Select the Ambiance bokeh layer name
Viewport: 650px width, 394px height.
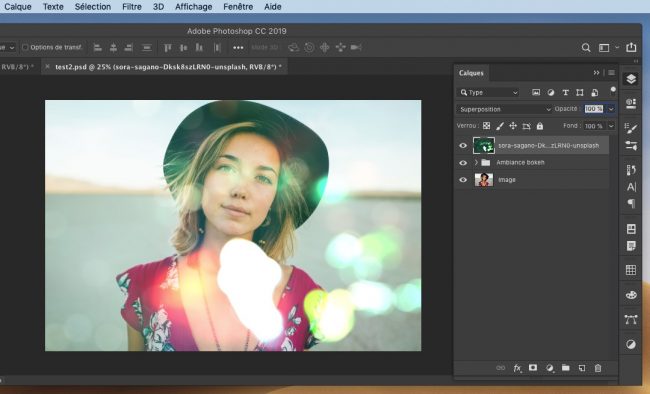(520, 162)
